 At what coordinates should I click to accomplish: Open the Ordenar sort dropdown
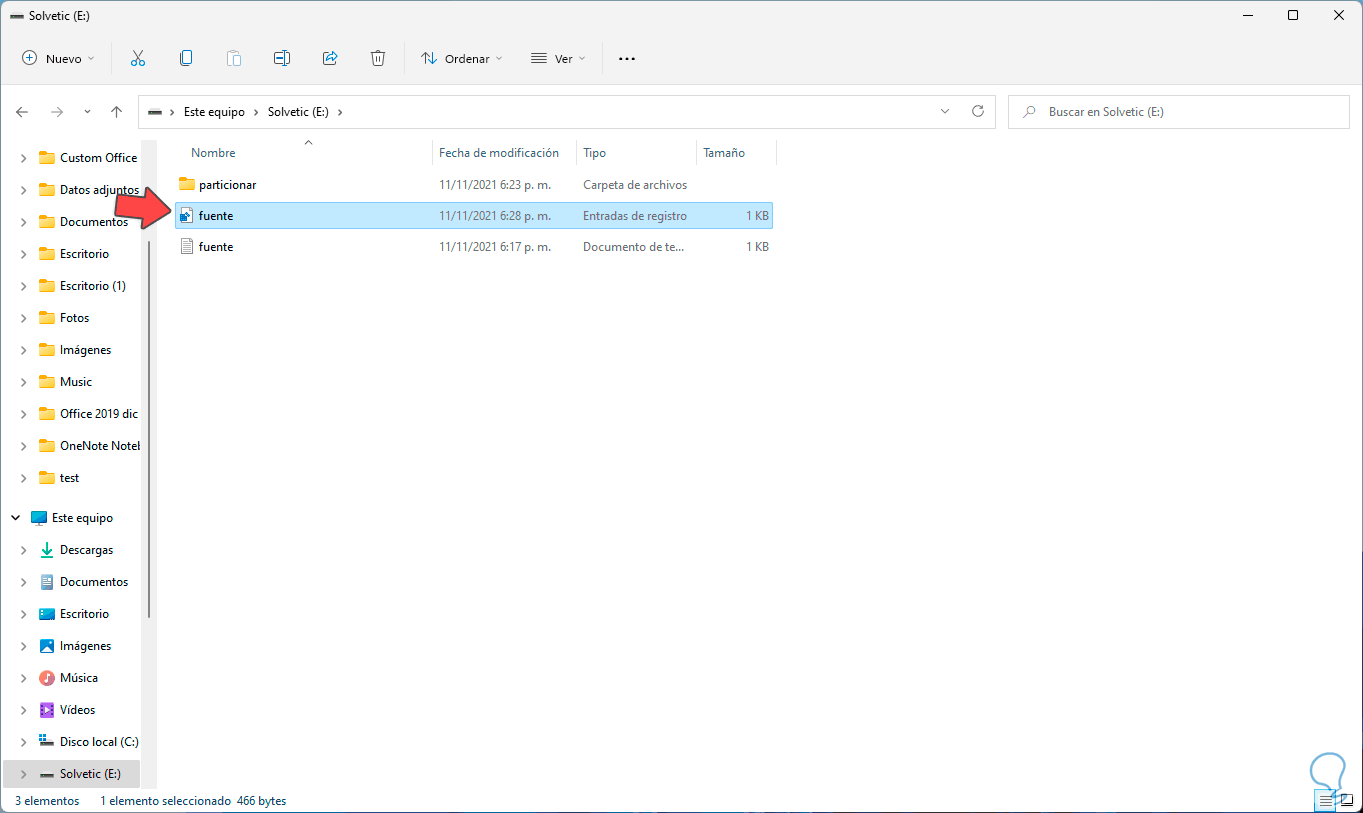tap(461, 59)
